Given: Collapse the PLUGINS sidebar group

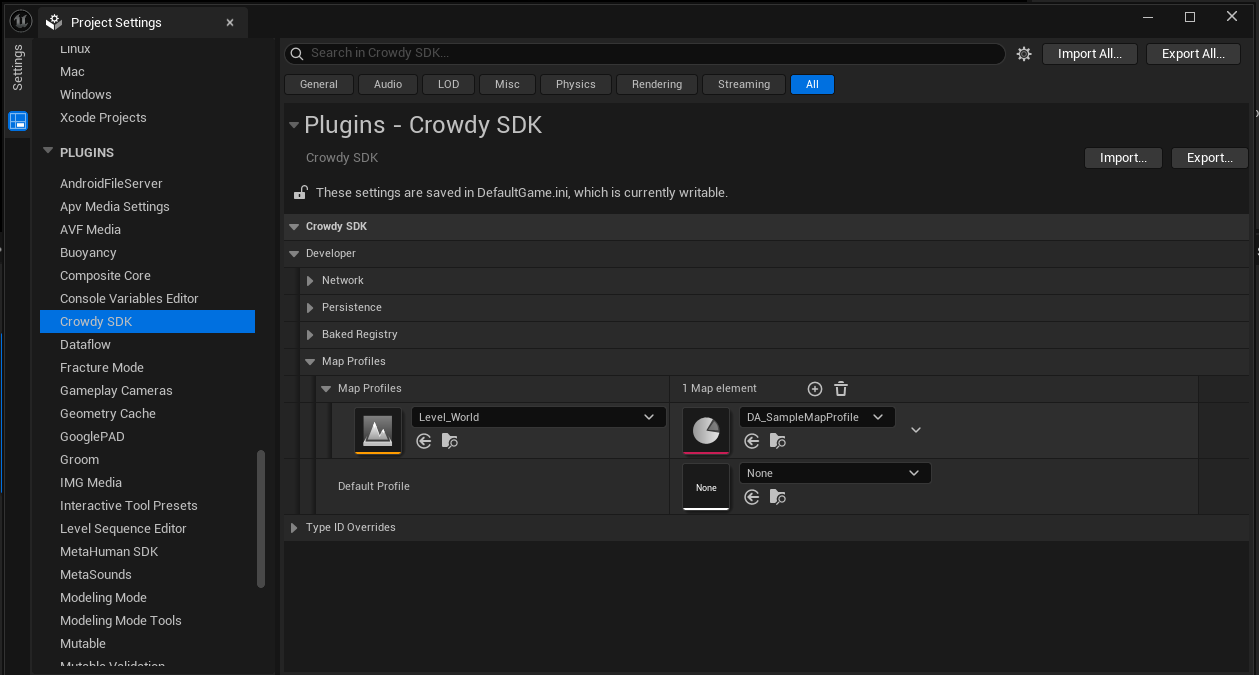Looking at the screenshot, I should 47,152.
